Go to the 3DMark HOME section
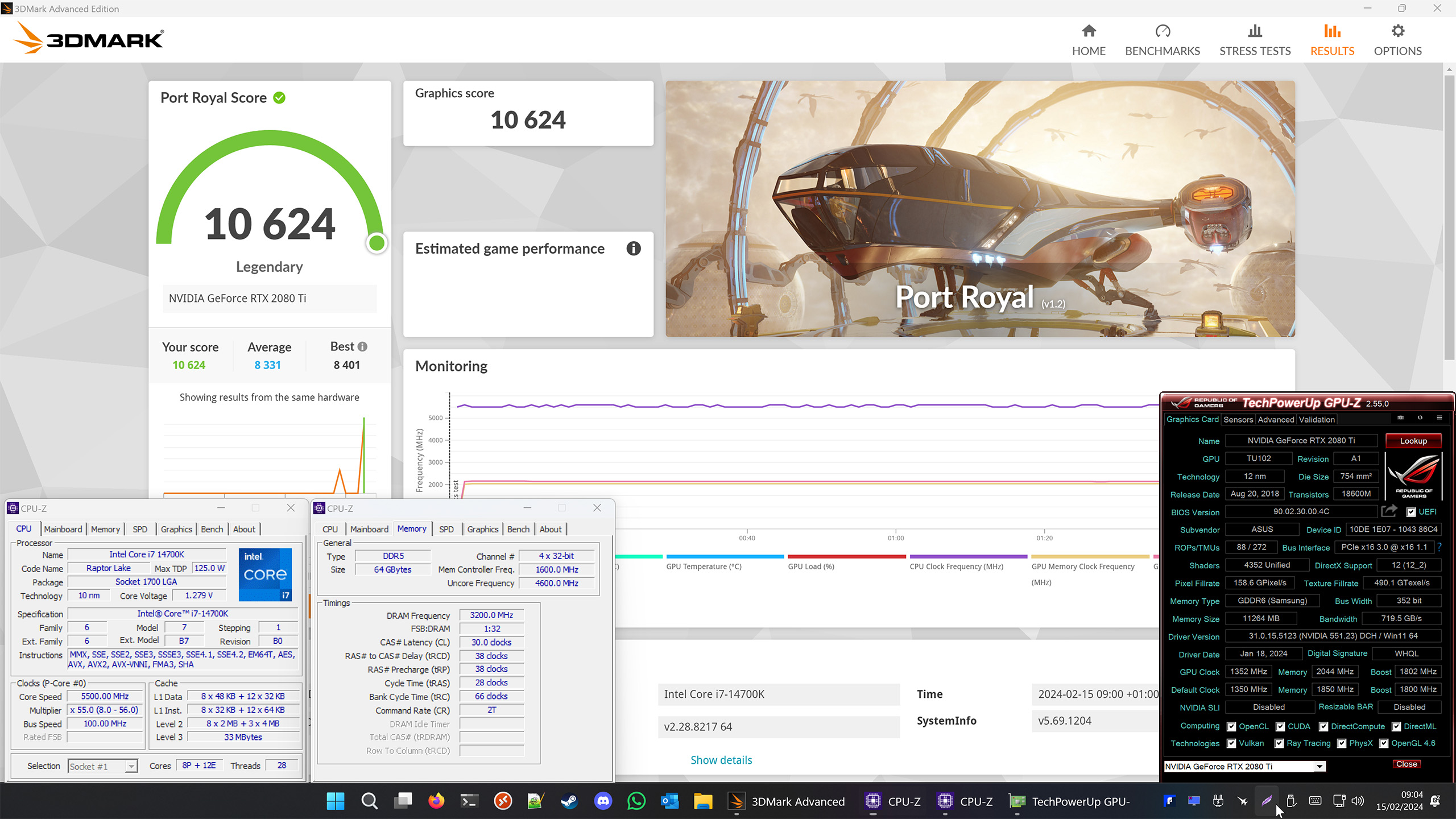The height and width of the screenshot is (819, 1456). [1089, 40]
